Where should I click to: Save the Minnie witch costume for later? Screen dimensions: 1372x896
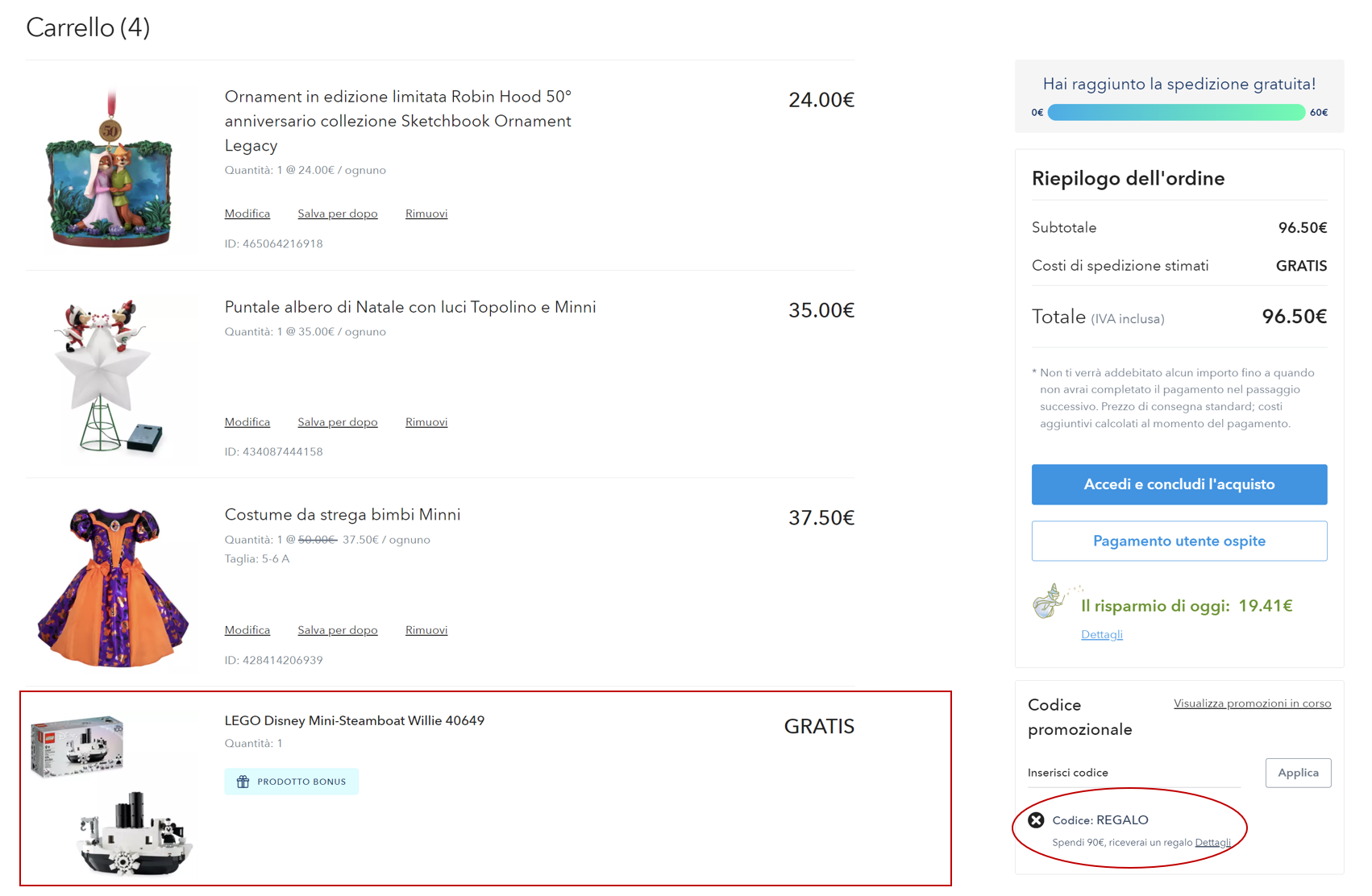[x=337, y=630]
